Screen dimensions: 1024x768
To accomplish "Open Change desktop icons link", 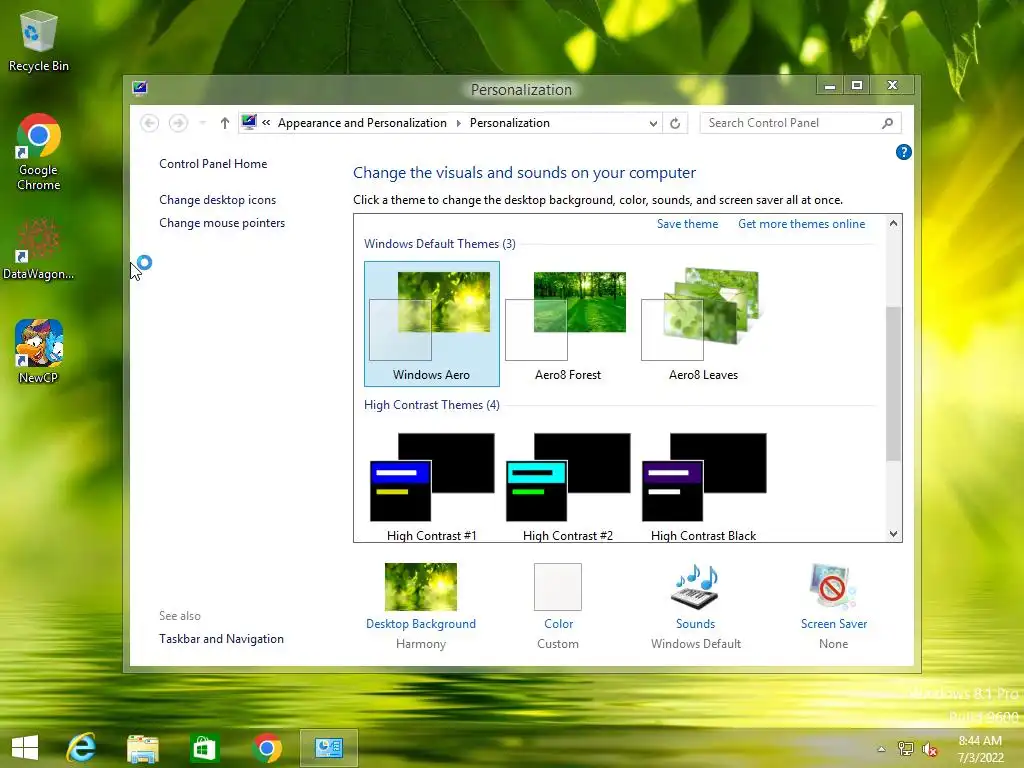I will 217,200.
